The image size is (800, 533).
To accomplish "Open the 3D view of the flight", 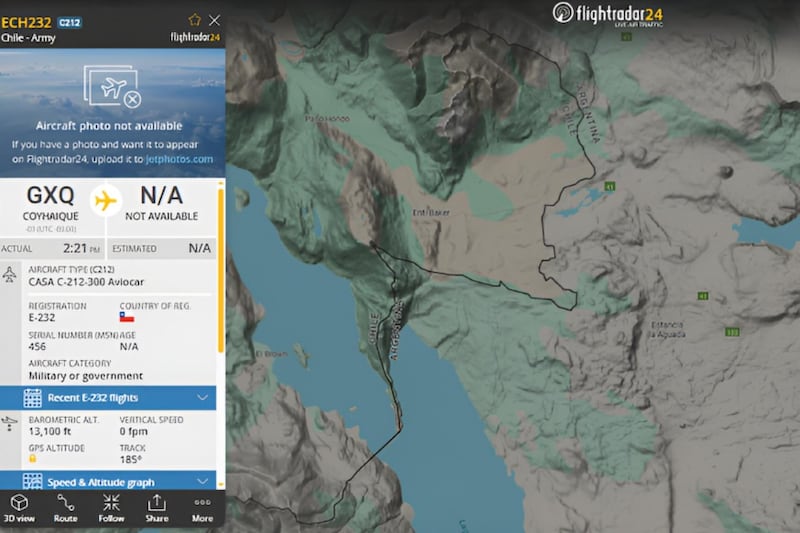I will click(19, 507).
